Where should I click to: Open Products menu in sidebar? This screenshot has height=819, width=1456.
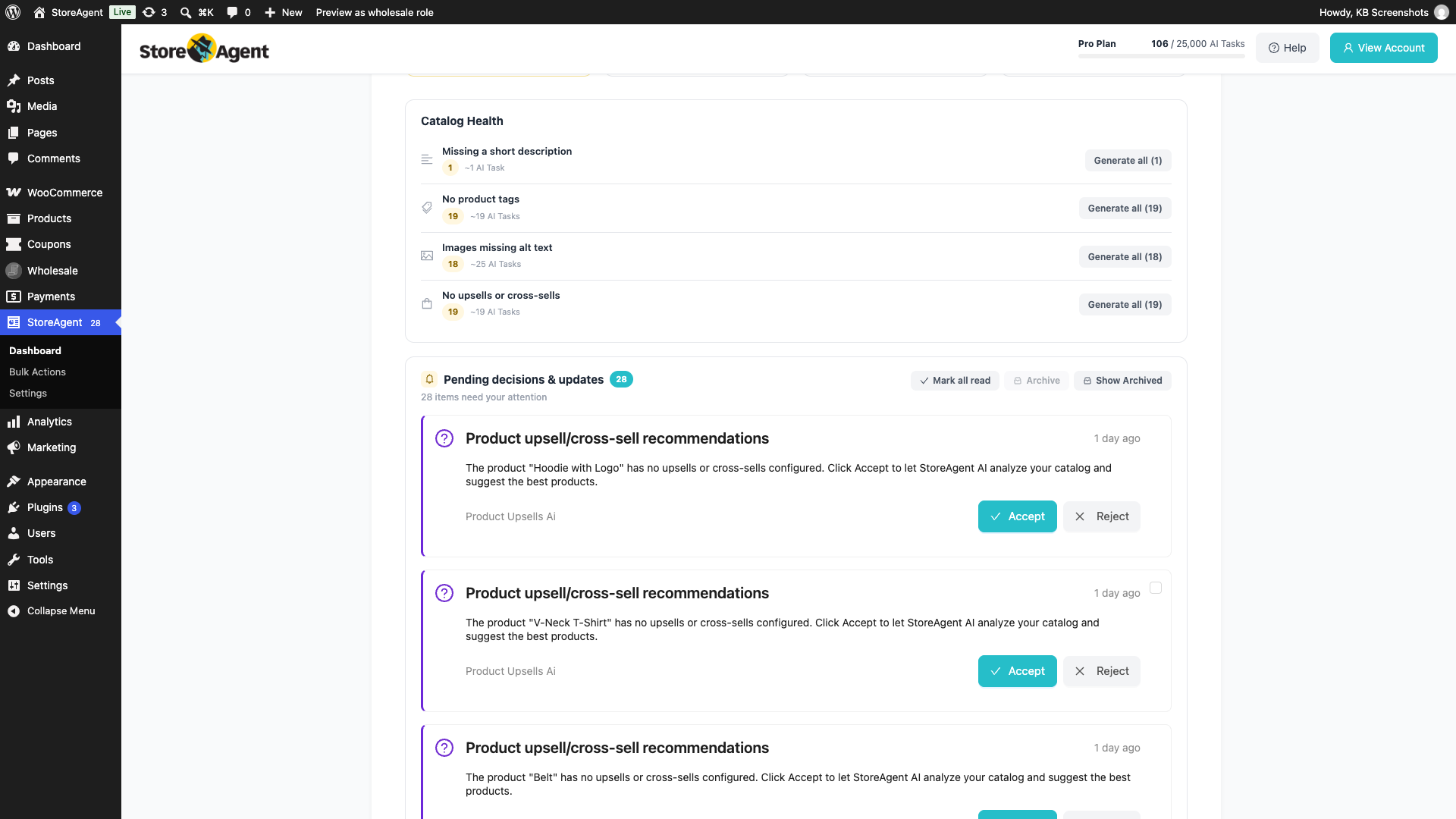pos(61,218)
